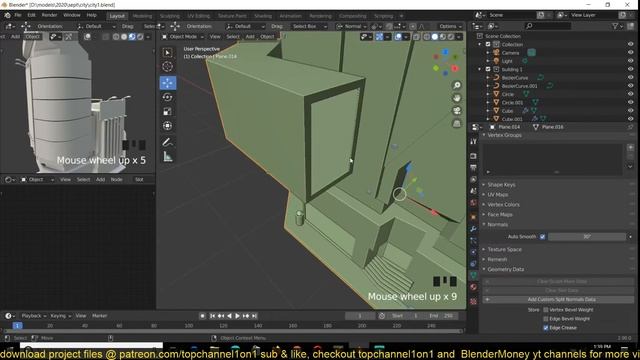640x360 pixels.
Task: Select the Measure tool
Action: point(167,156)
